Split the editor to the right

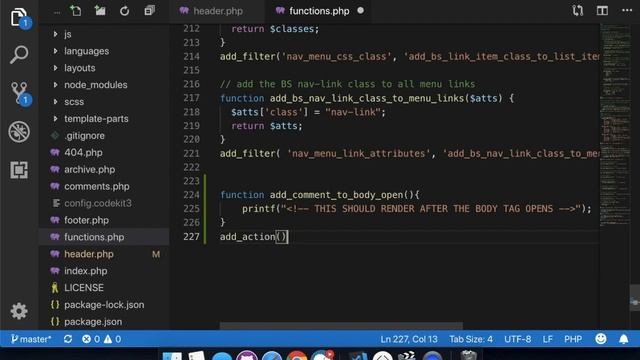pyautogui.click(x=602, y=11)
